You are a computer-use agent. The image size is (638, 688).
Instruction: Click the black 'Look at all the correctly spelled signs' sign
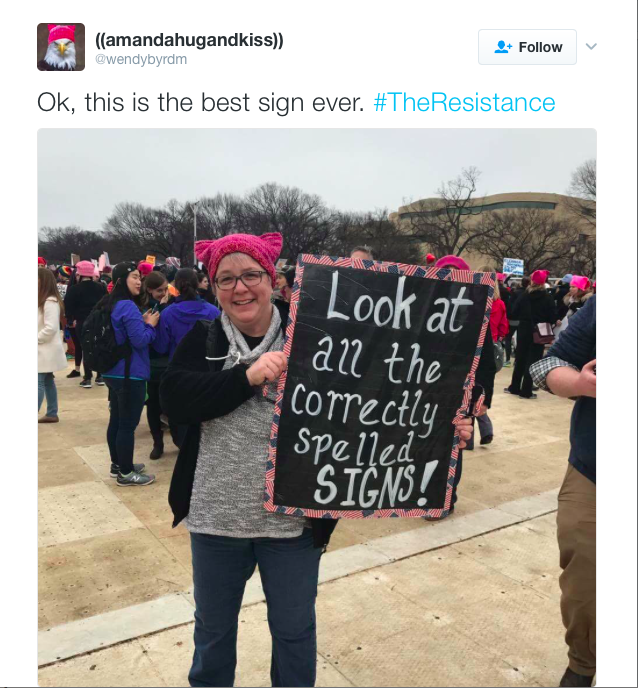coord(377,386)
